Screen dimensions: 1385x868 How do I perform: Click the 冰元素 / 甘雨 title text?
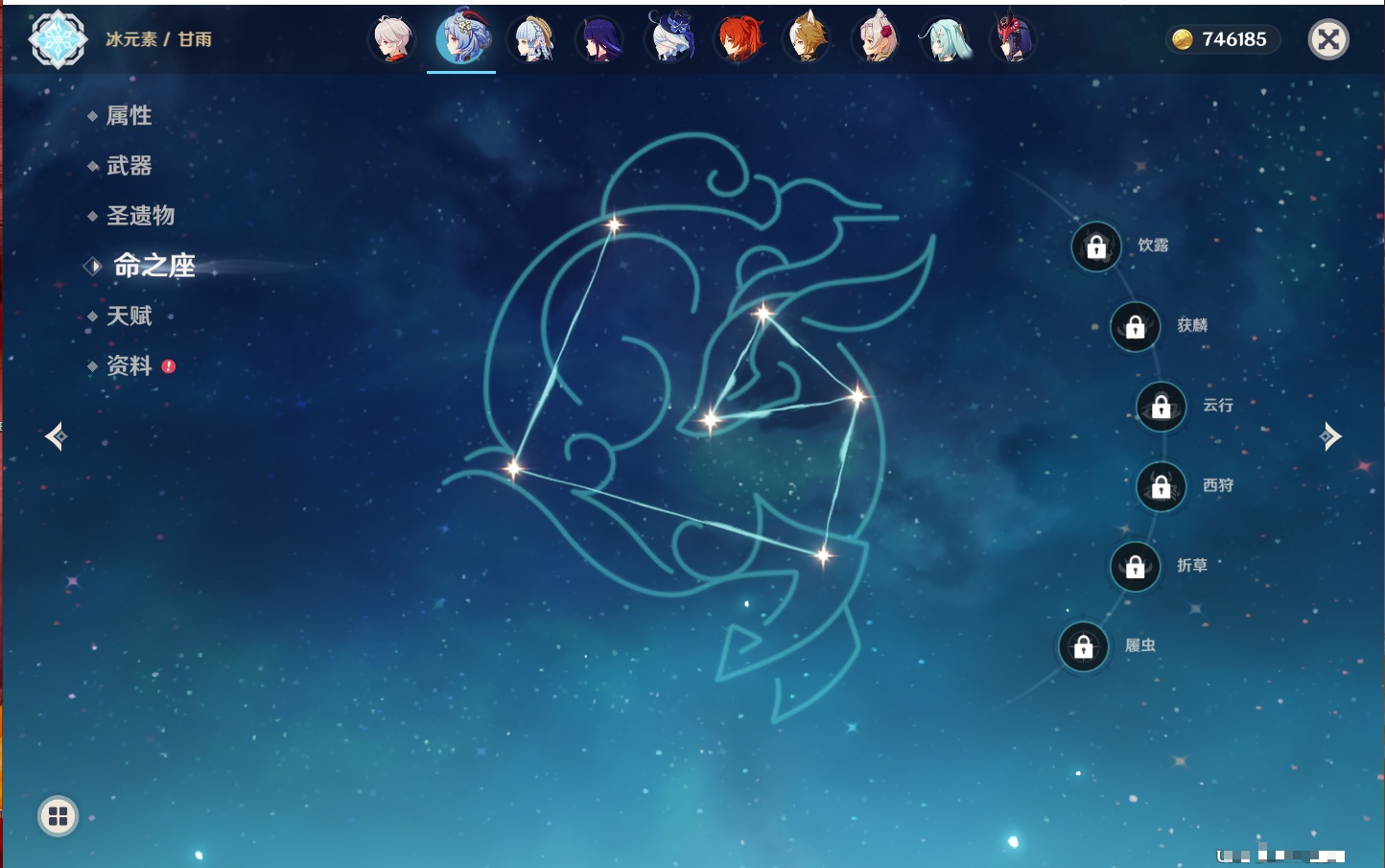coord(158,39)
